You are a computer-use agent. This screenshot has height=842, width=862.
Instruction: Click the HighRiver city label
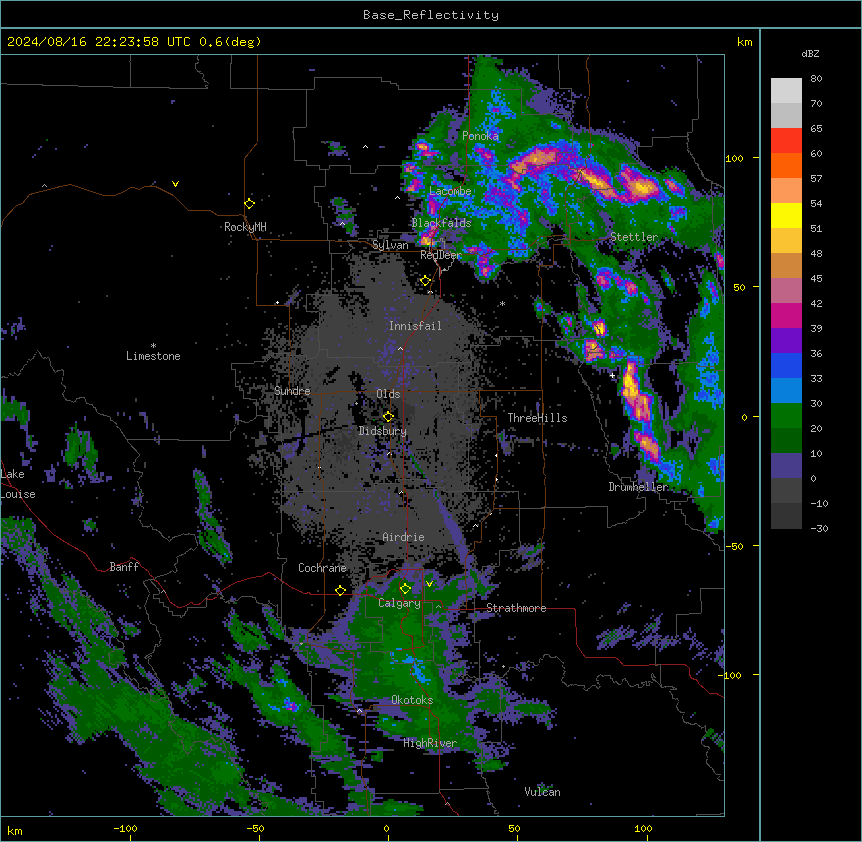pyautogui.click(x=430, y=743)
